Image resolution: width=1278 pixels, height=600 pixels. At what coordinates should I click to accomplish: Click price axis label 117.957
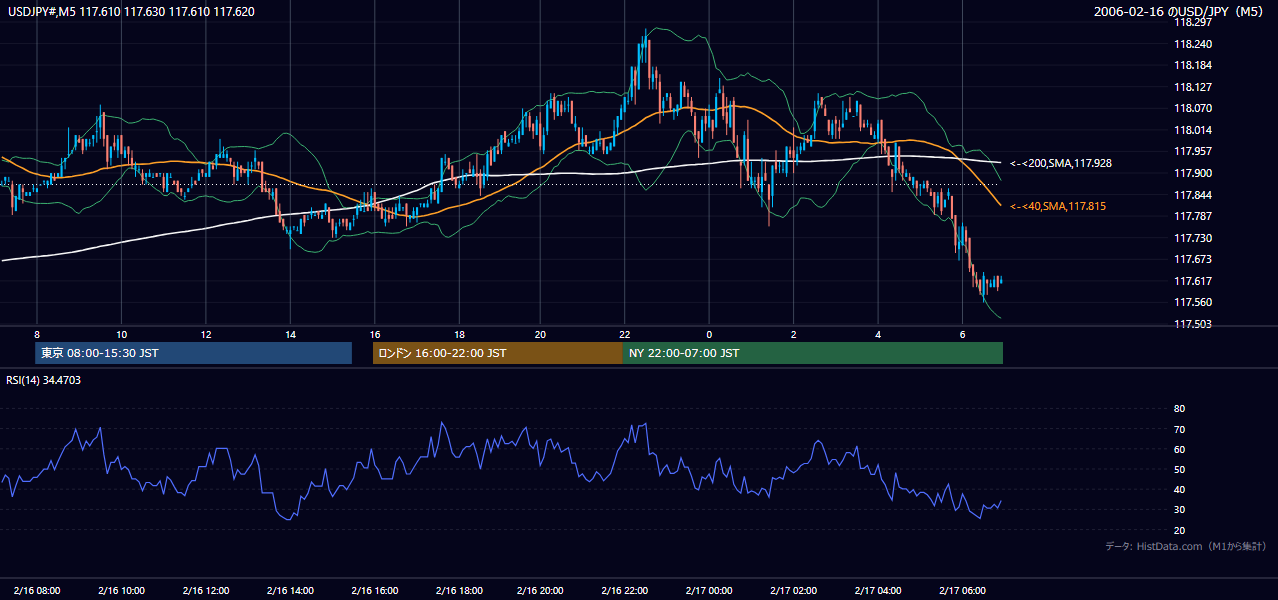1193,151
